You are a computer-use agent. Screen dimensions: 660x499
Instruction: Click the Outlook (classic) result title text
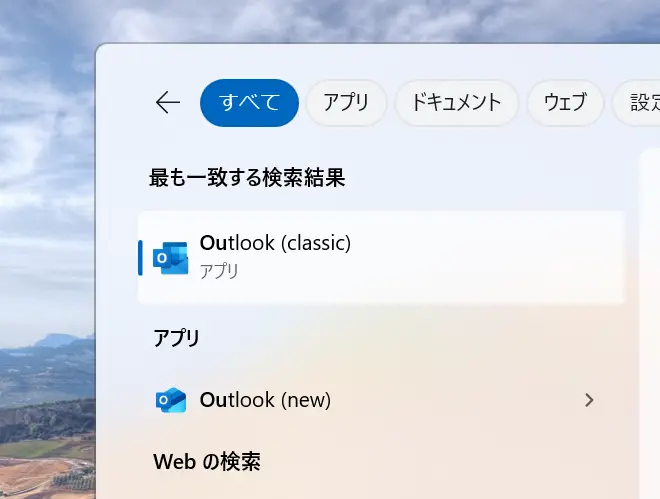275,243
